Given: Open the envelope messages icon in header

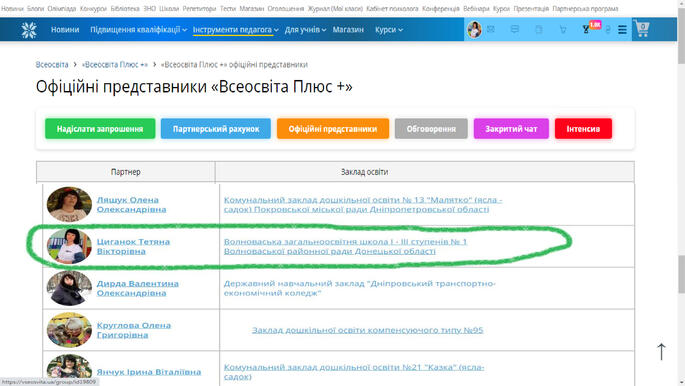Looking at the screenshot, I should (x=491, y=29).
